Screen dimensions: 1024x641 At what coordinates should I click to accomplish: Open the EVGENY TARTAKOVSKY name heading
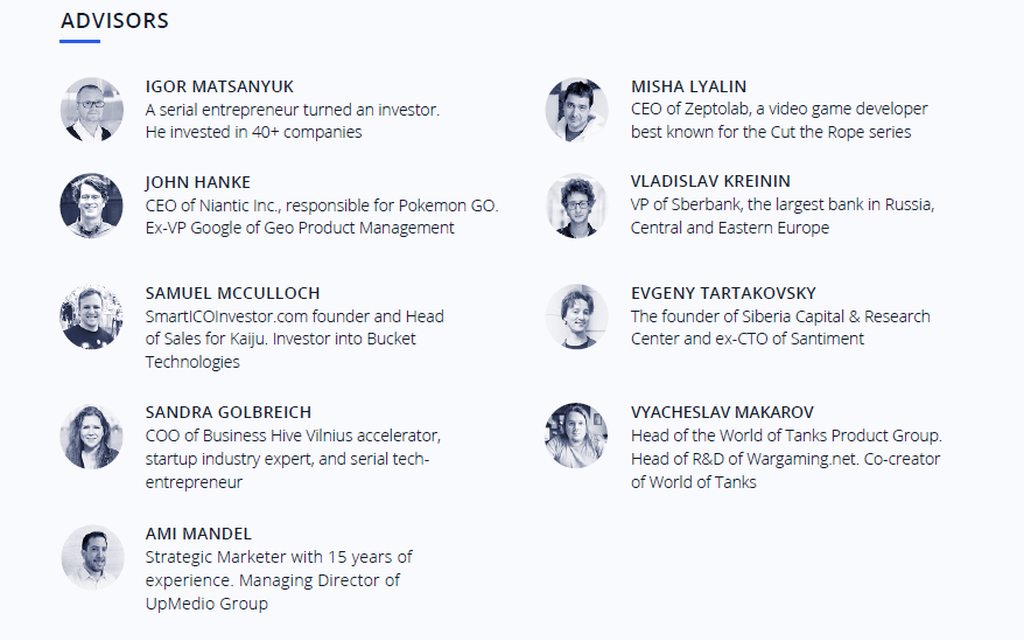pos(724,293)
